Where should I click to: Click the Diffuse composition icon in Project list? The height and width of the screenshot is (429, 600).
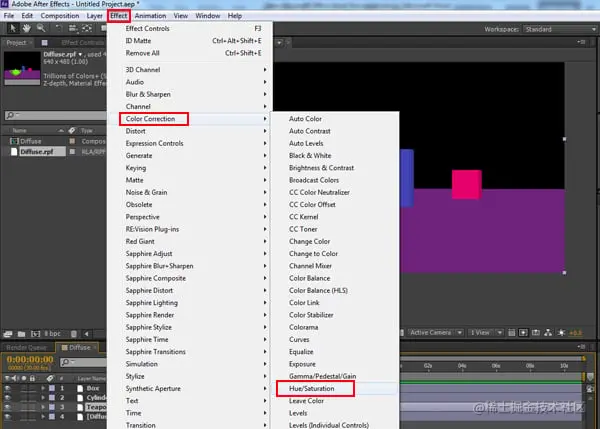click(x=14, y=141)
